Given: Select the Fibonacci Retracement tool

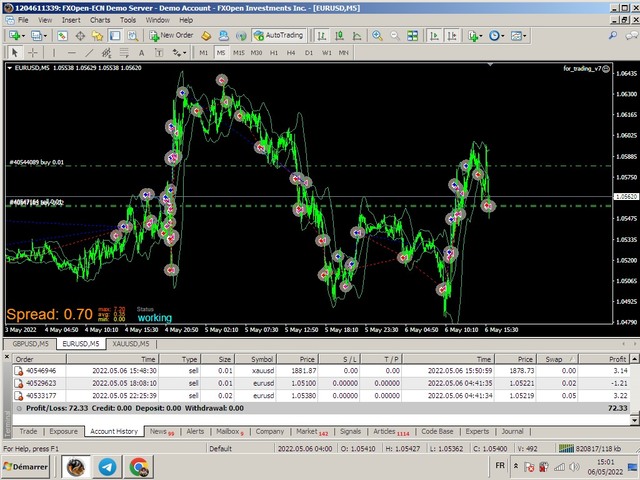Looking at the screenshot, I should [124, 53].
